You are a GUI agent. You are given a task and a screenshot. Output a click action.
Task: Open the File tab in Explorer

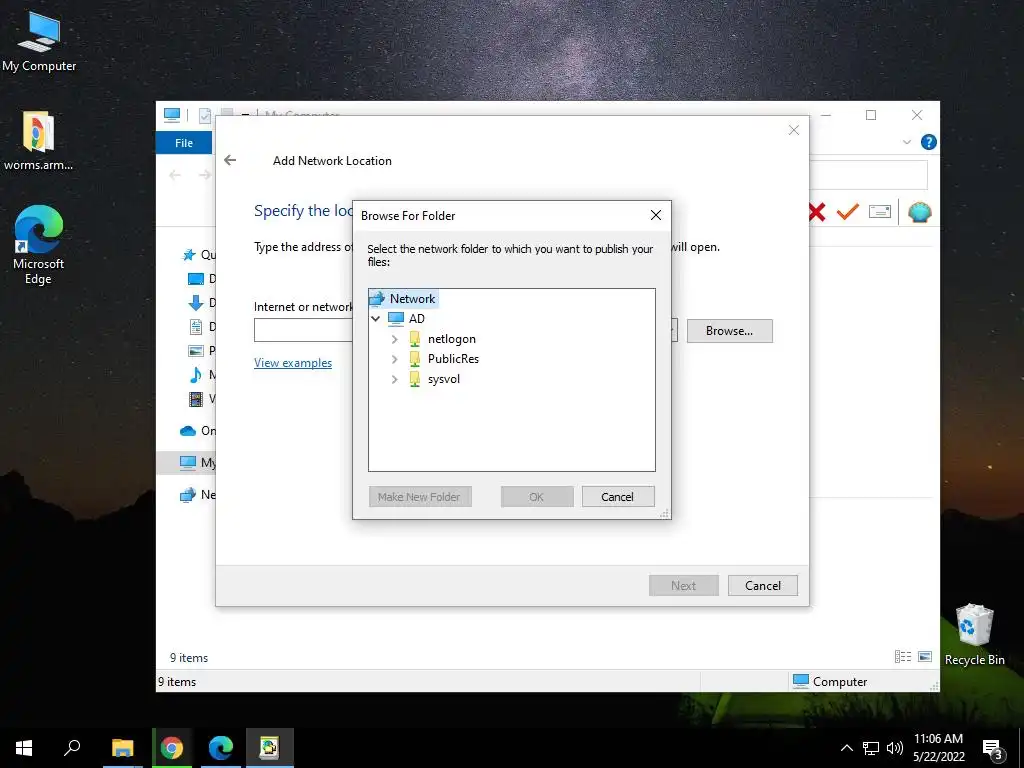(x=184, y=142)
